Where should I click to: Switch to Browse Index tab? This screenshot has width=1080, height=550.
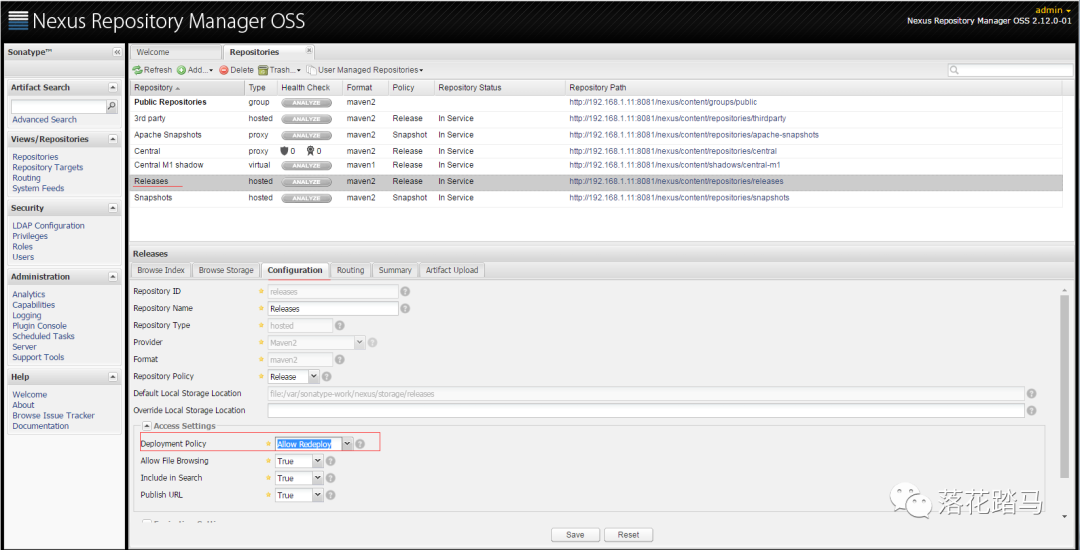(160, 271)
